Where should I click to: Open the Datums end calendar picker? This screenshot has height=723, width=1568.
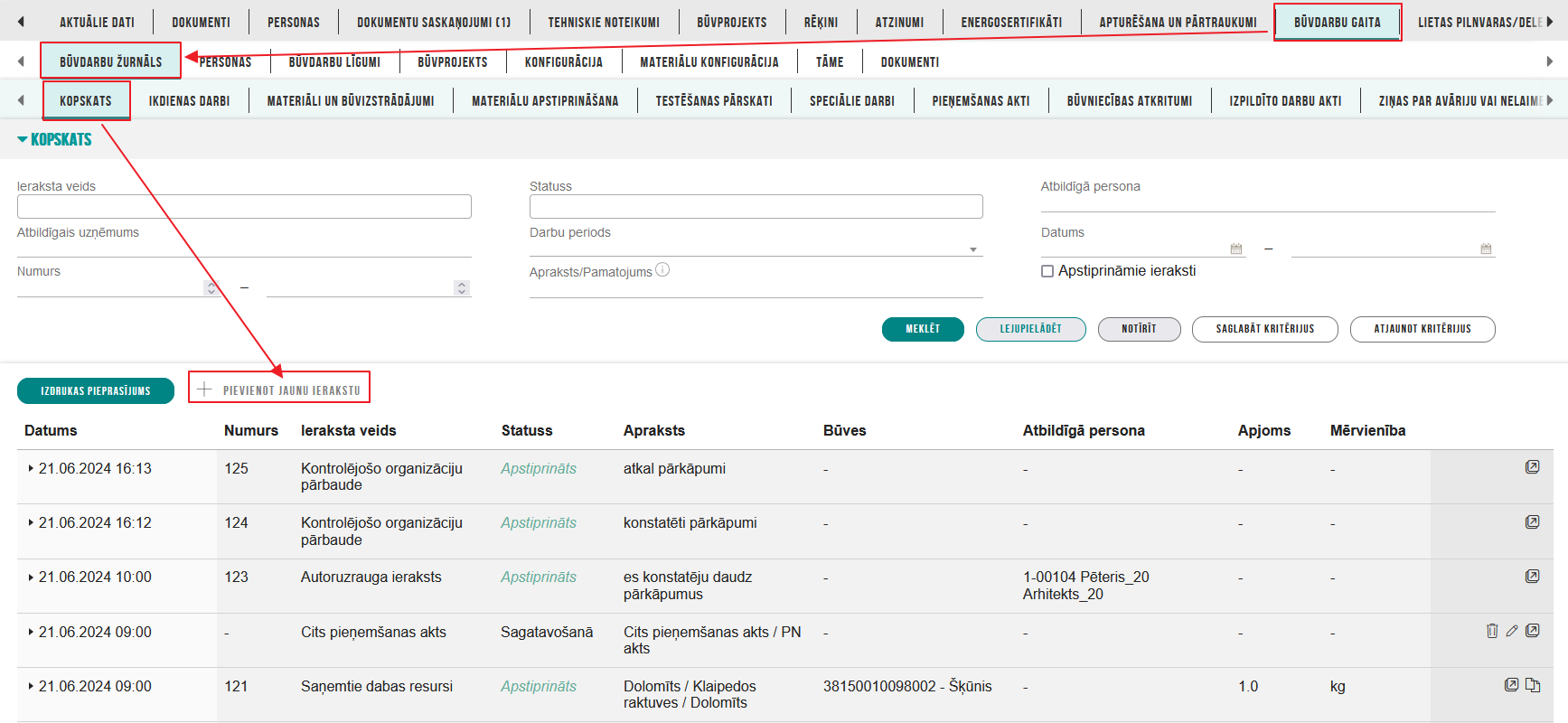point(1486,249)
